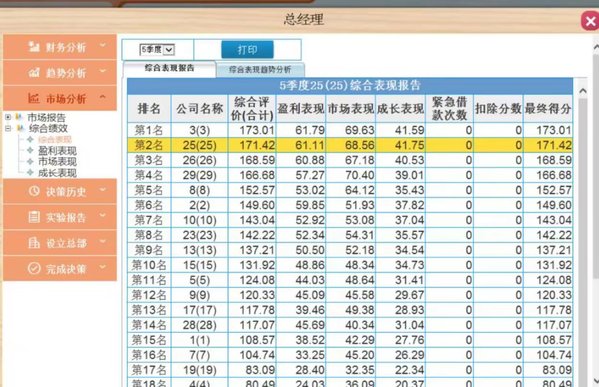
Task: Open the 财务分析 sidebar section icon
Action: click(x=34, y=47)
